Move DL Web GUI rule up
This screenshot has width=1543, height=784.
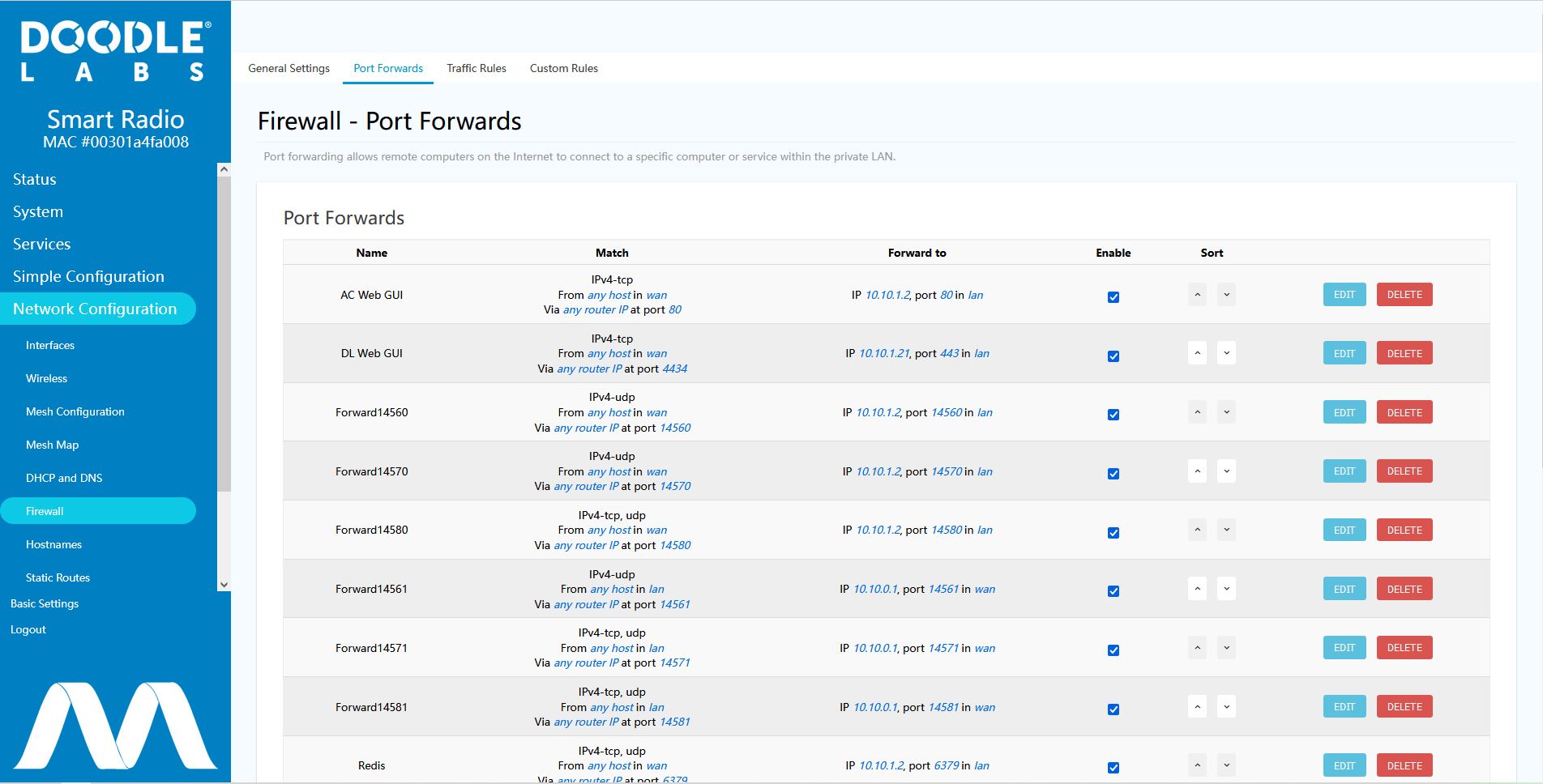pyautogui.click(x=1197, y=353)
